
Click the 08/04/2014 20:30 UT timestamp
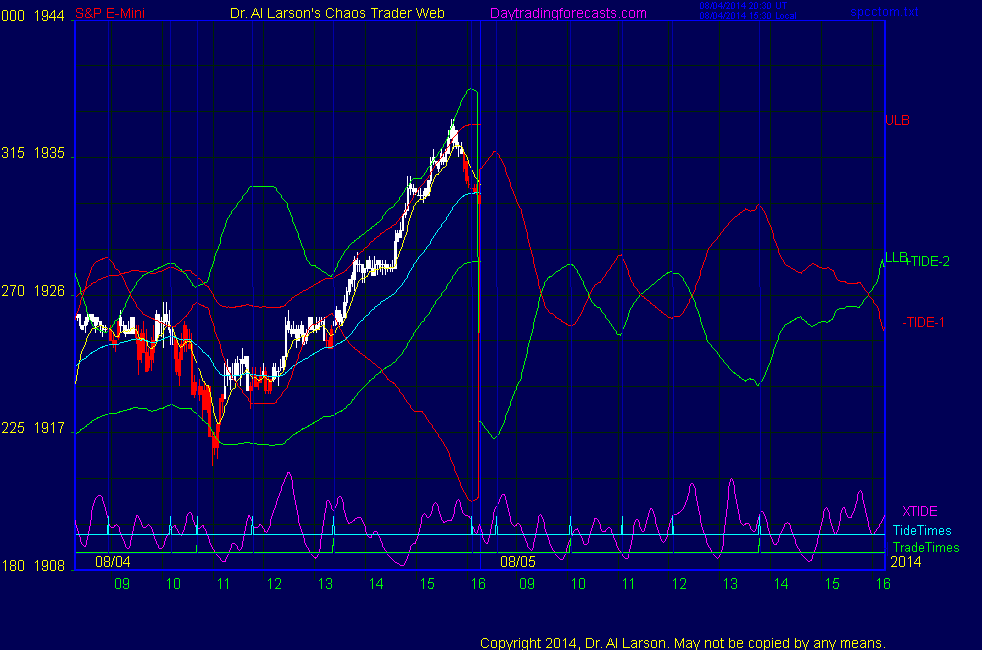[x=743, y=6]
